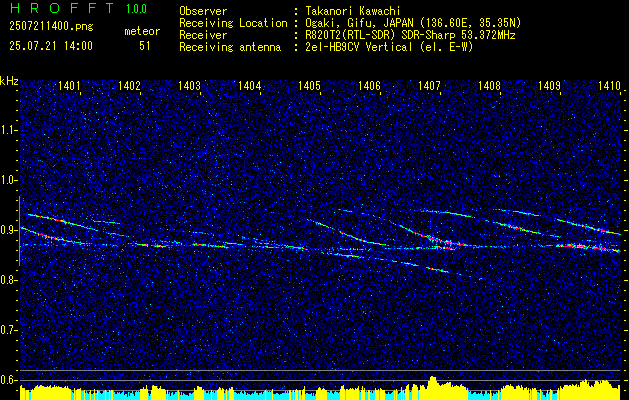This screenshot has height=400, width=629.
Task: Click the 1.1 kHz axis label
Action: click(8, 130)
